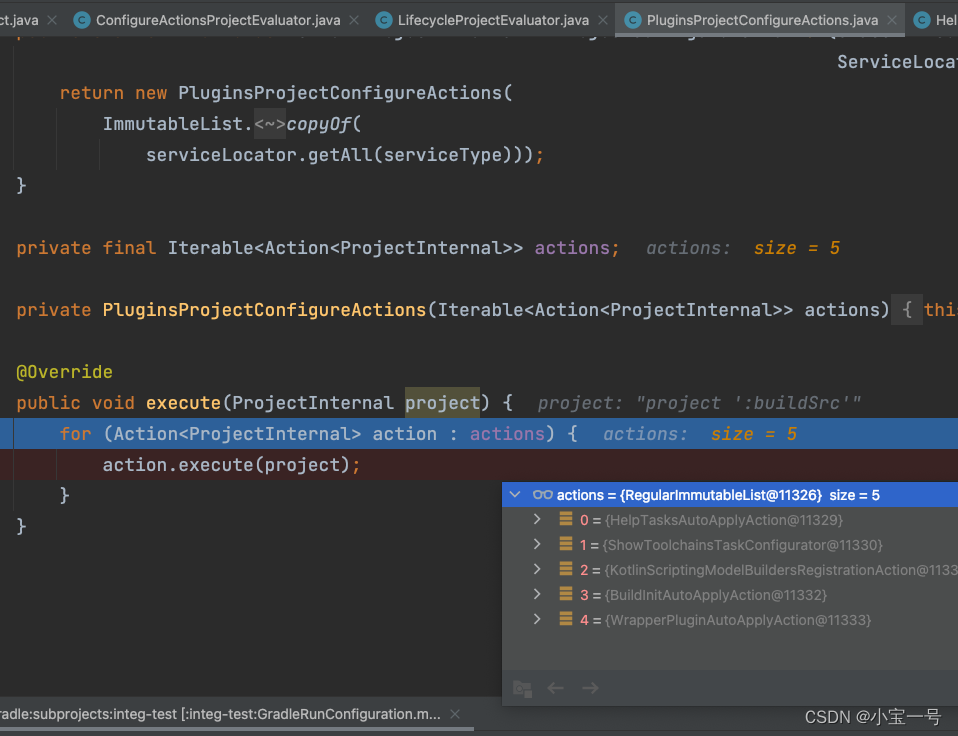Click the highlighted project parameter in execute
Viewport: 958px width, 736px height.
pos(442,403)
